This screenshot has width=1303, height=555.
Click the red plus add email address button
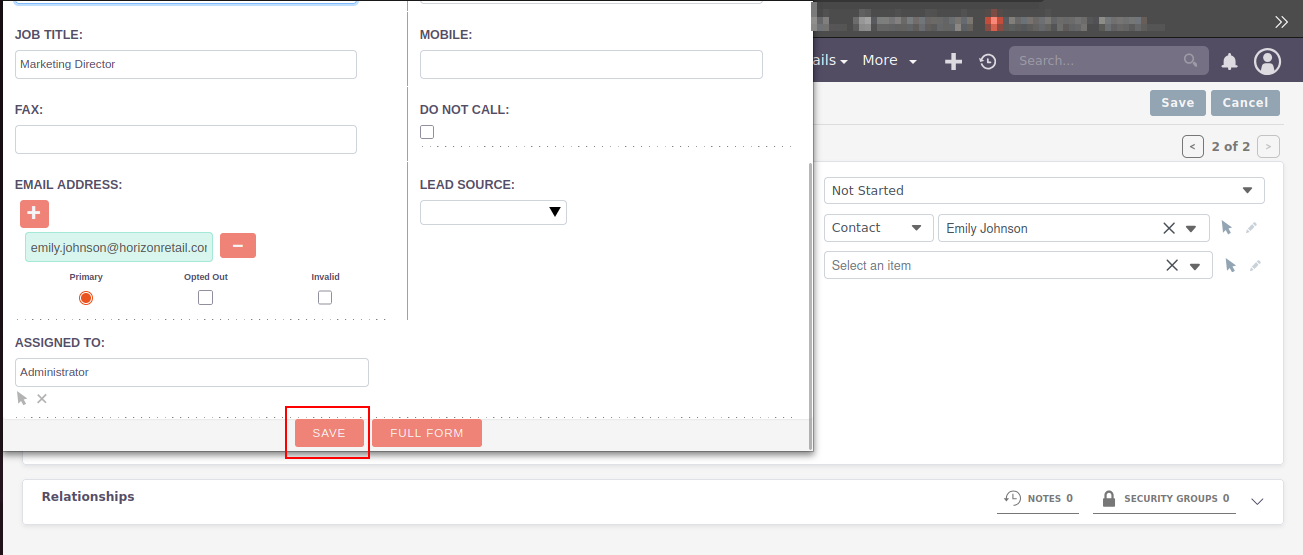[34, 213]
